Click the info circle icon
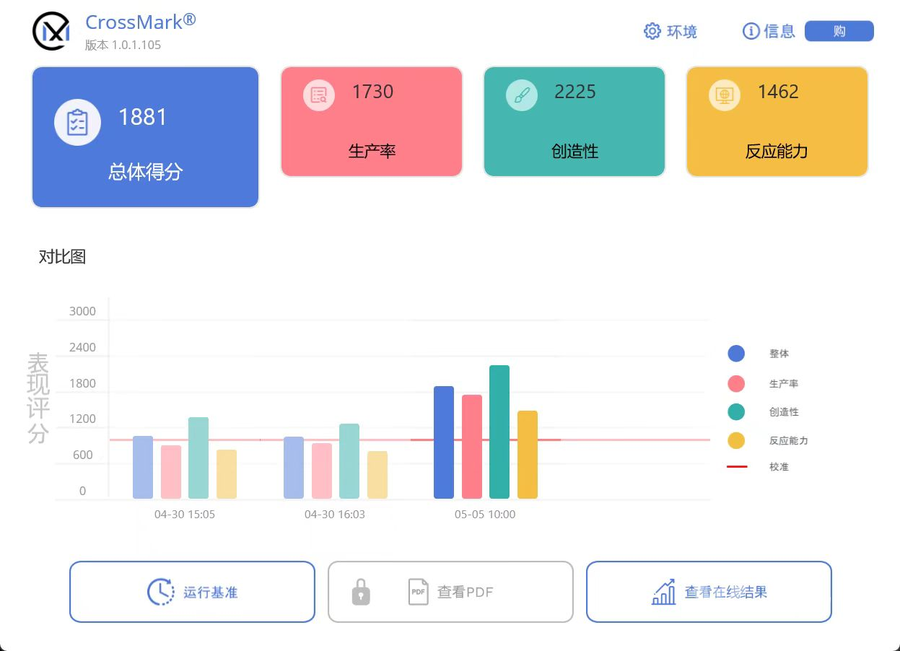 tap(751, 31)
